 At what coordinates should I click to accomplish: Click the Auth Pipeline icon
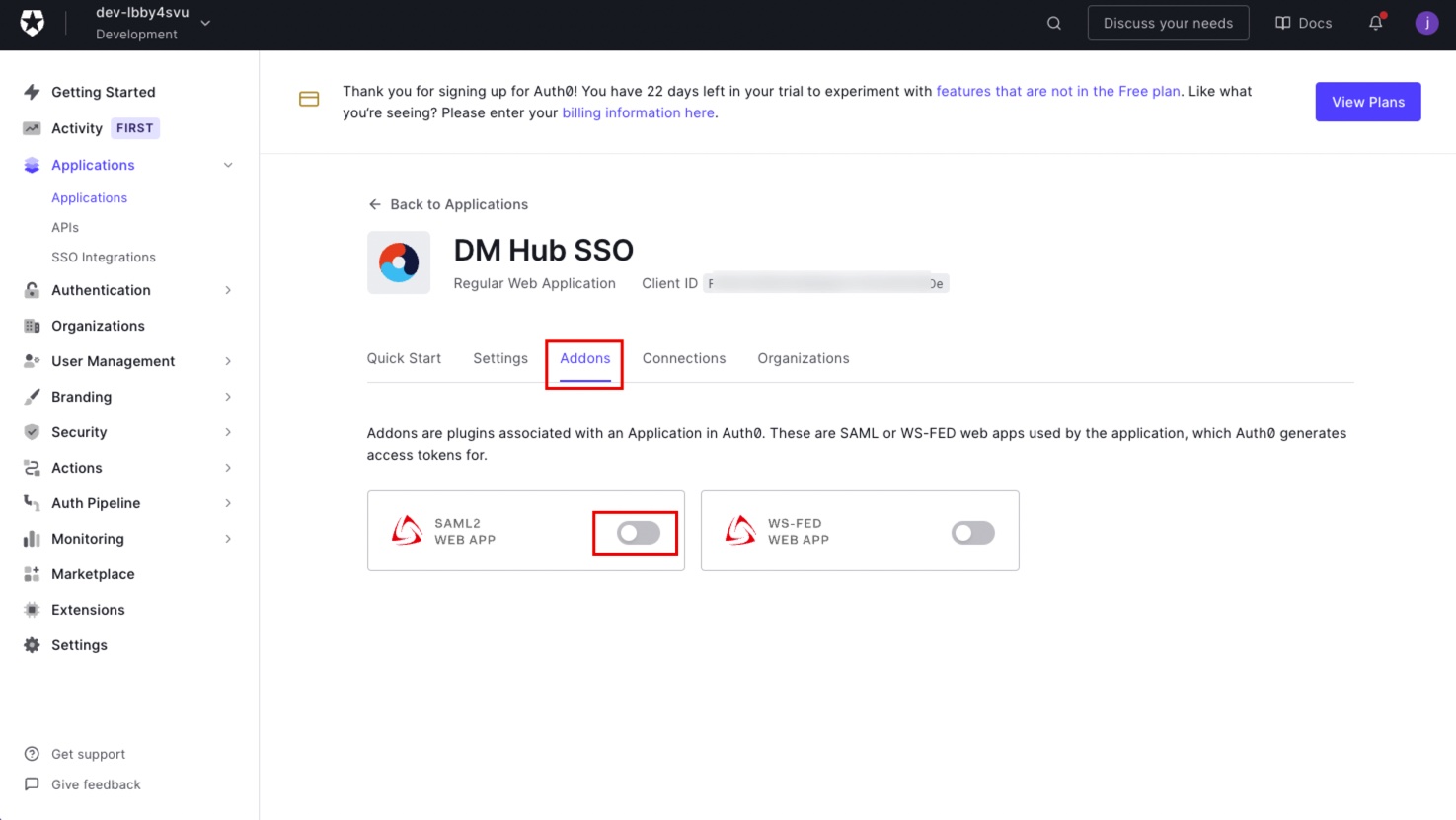click(32, 503)
